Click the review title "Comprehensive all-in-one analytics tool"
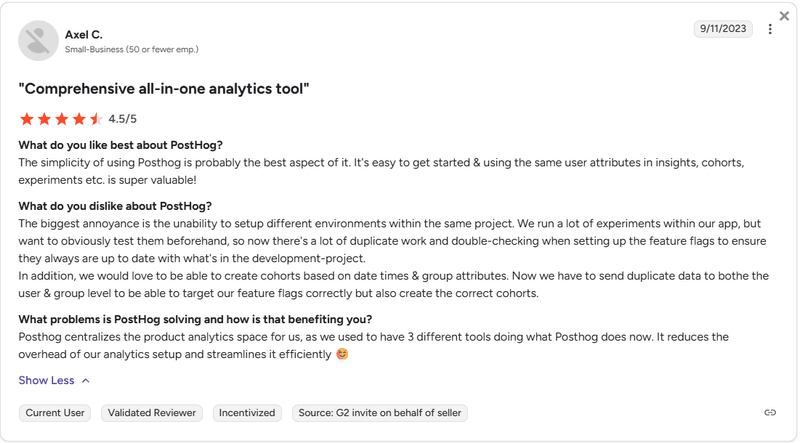 click(164, 89)
